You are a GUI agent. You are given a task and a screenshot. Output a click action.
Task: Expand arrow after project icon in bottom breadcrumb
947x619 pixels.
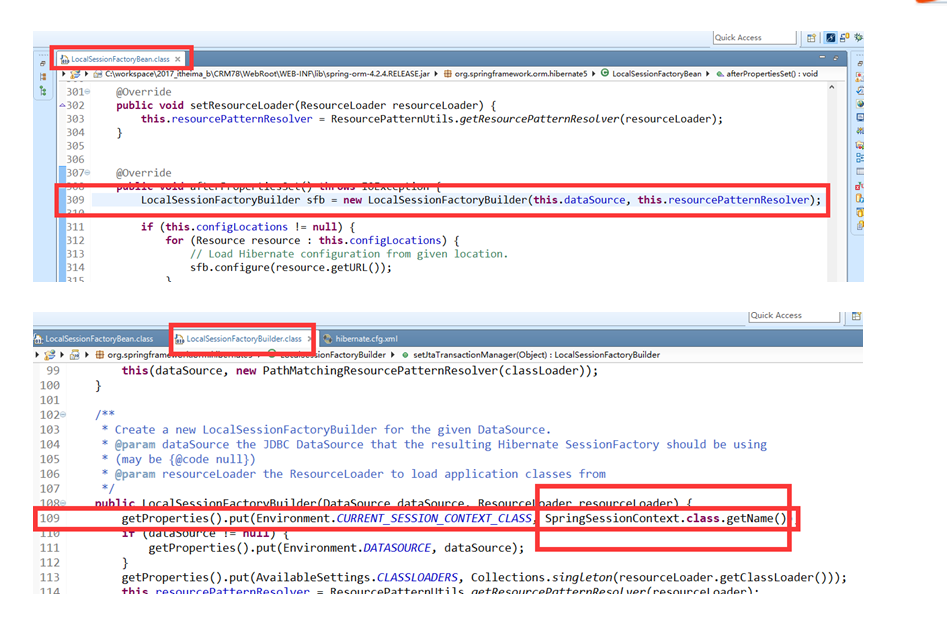click(x=62, y=355)
